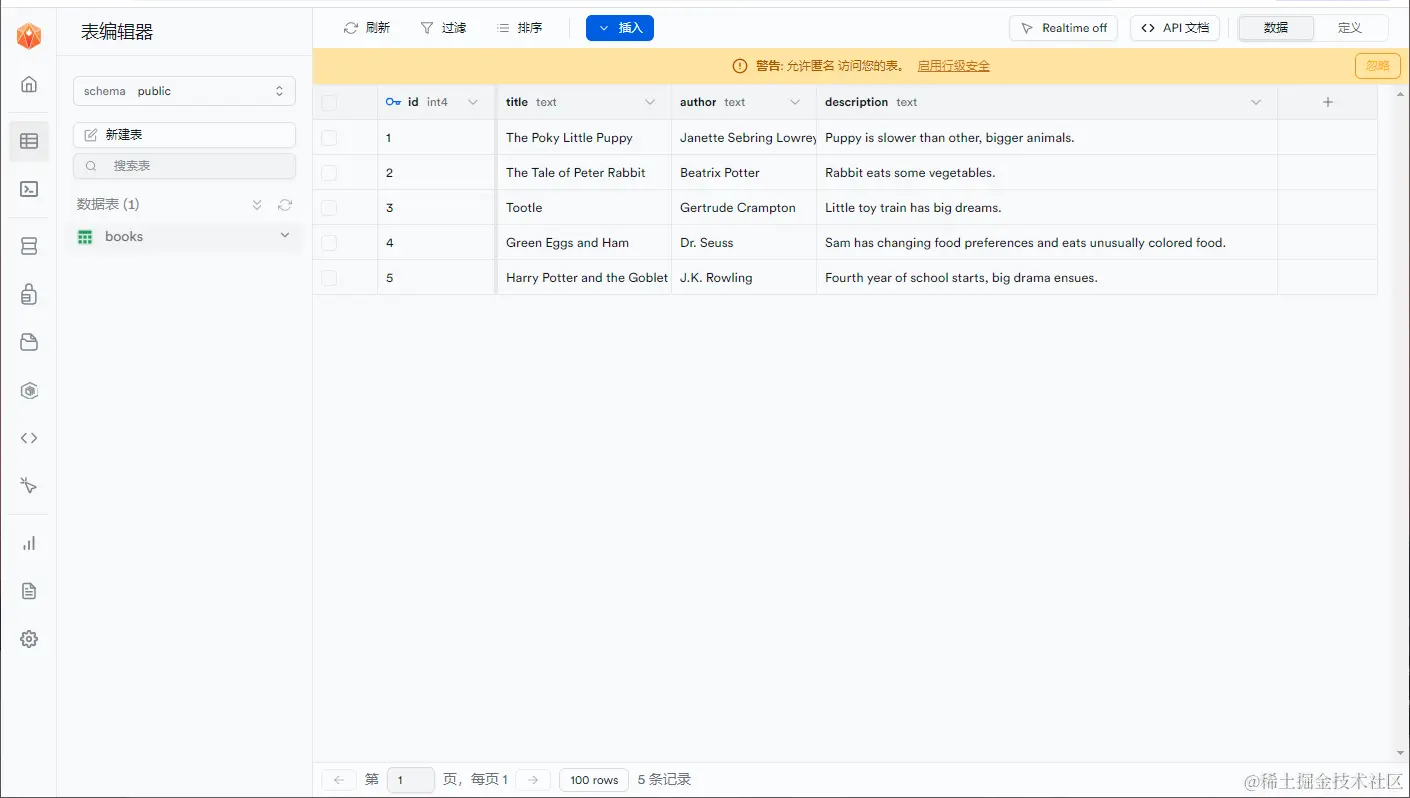1410x798 pixels.
Task: Check the Harry Potter row checkbox
Action: 329,278
